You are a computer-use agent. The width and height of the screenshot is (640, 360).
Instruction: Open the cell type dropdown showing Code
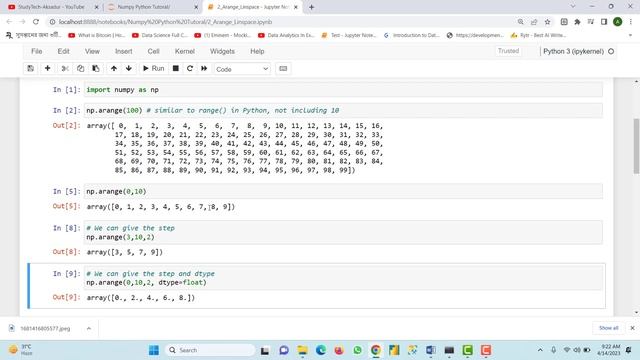[242, 69]
